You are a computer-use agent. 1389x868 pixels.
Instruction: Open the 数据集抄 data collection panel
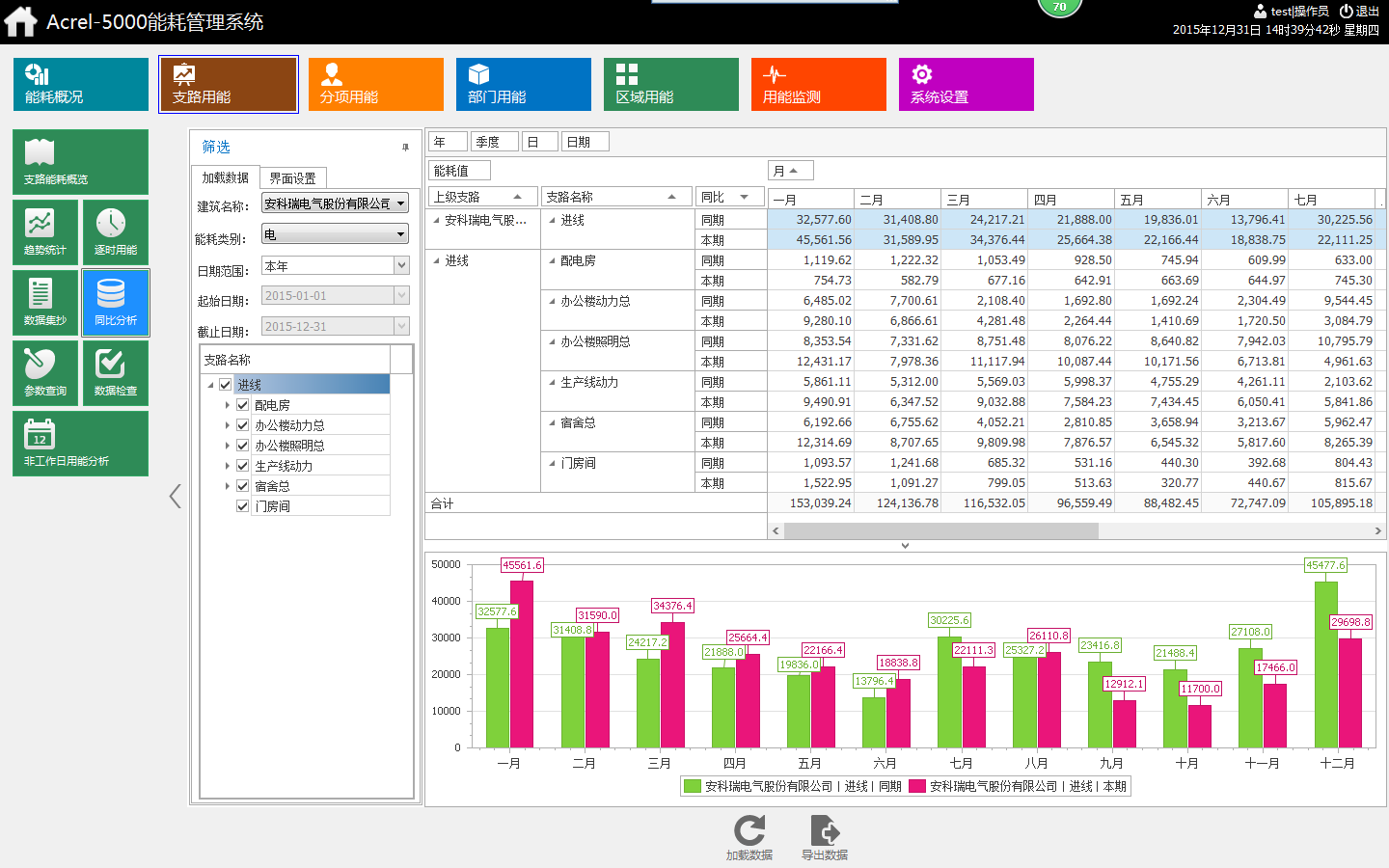pyautogui.click(x=45, y=302)
